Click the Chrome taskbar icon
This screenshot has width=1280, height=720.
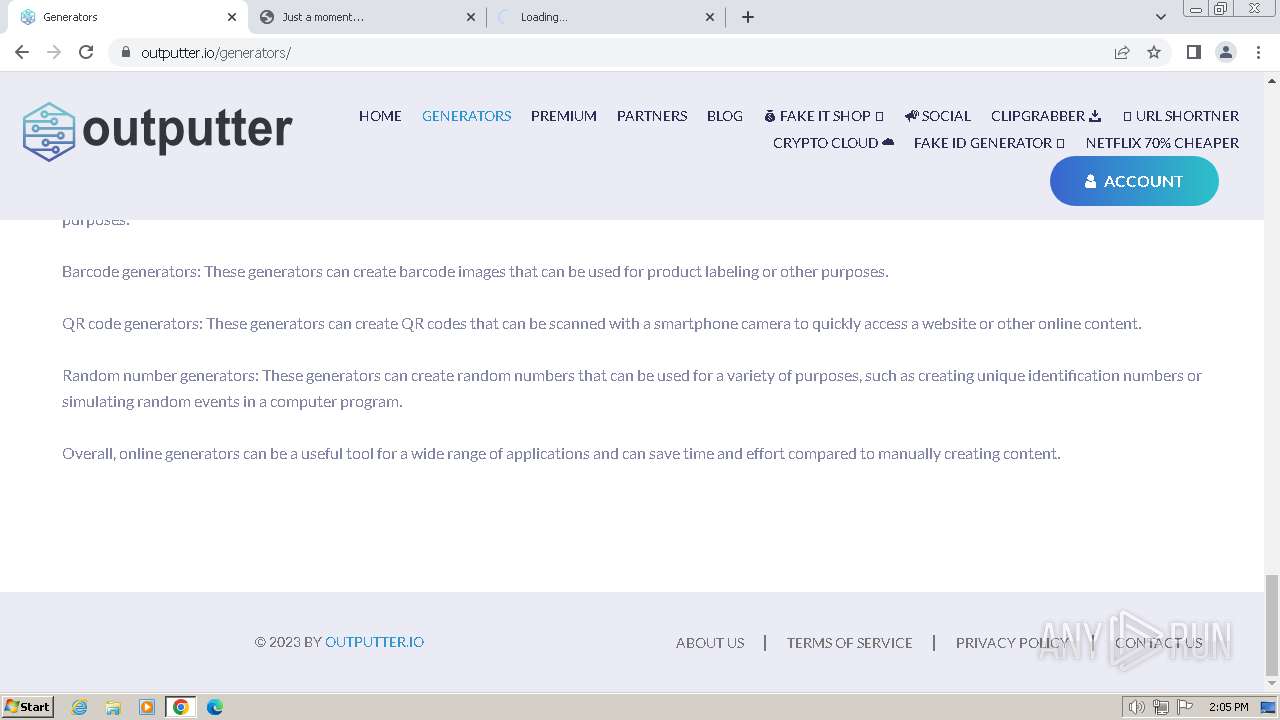[x=181, y=707]
